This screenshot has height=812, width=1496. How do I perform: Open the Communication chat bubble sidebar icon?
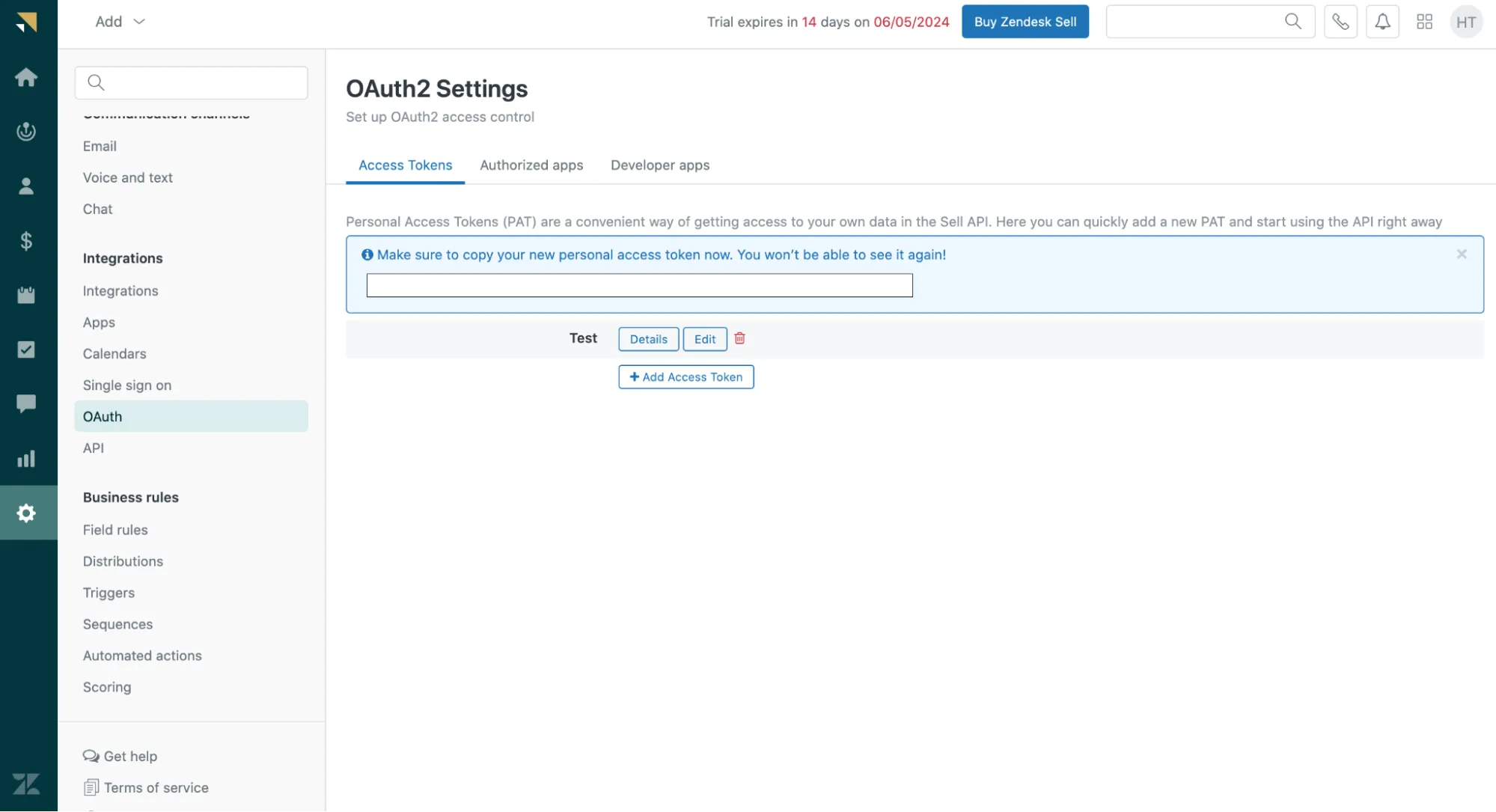(x=26, y=404)
